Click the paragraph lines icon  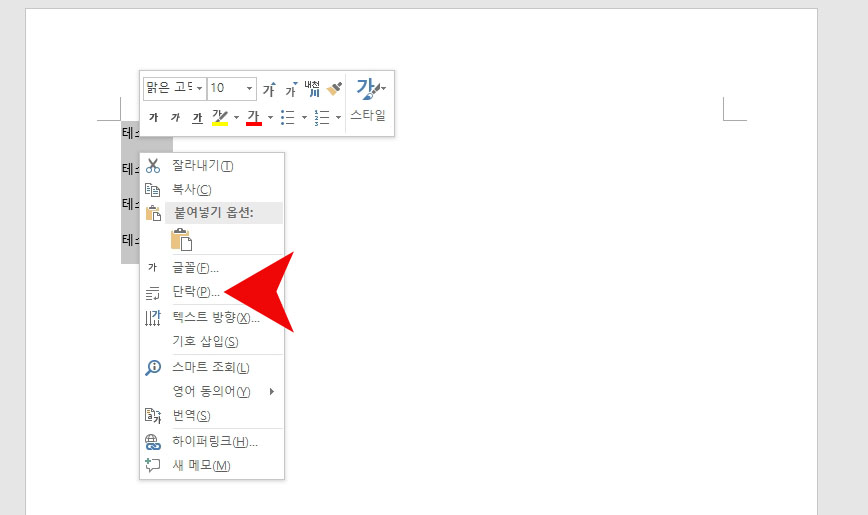(153, 293)
